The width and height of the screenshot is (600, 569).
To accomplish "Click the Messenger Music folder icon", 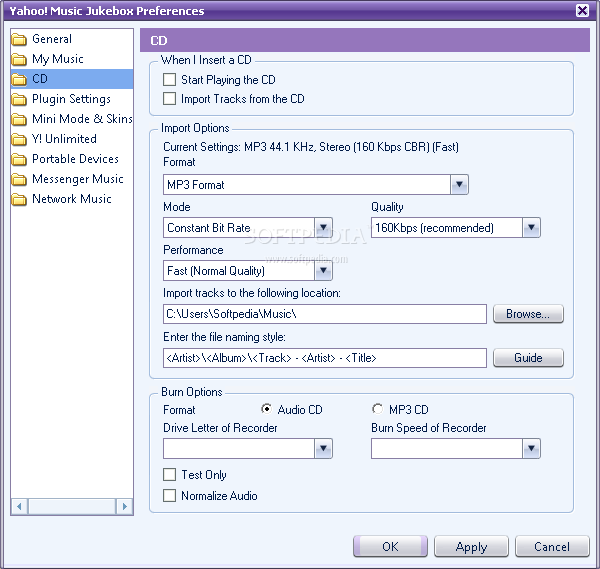I will click(x=19, y=179).
